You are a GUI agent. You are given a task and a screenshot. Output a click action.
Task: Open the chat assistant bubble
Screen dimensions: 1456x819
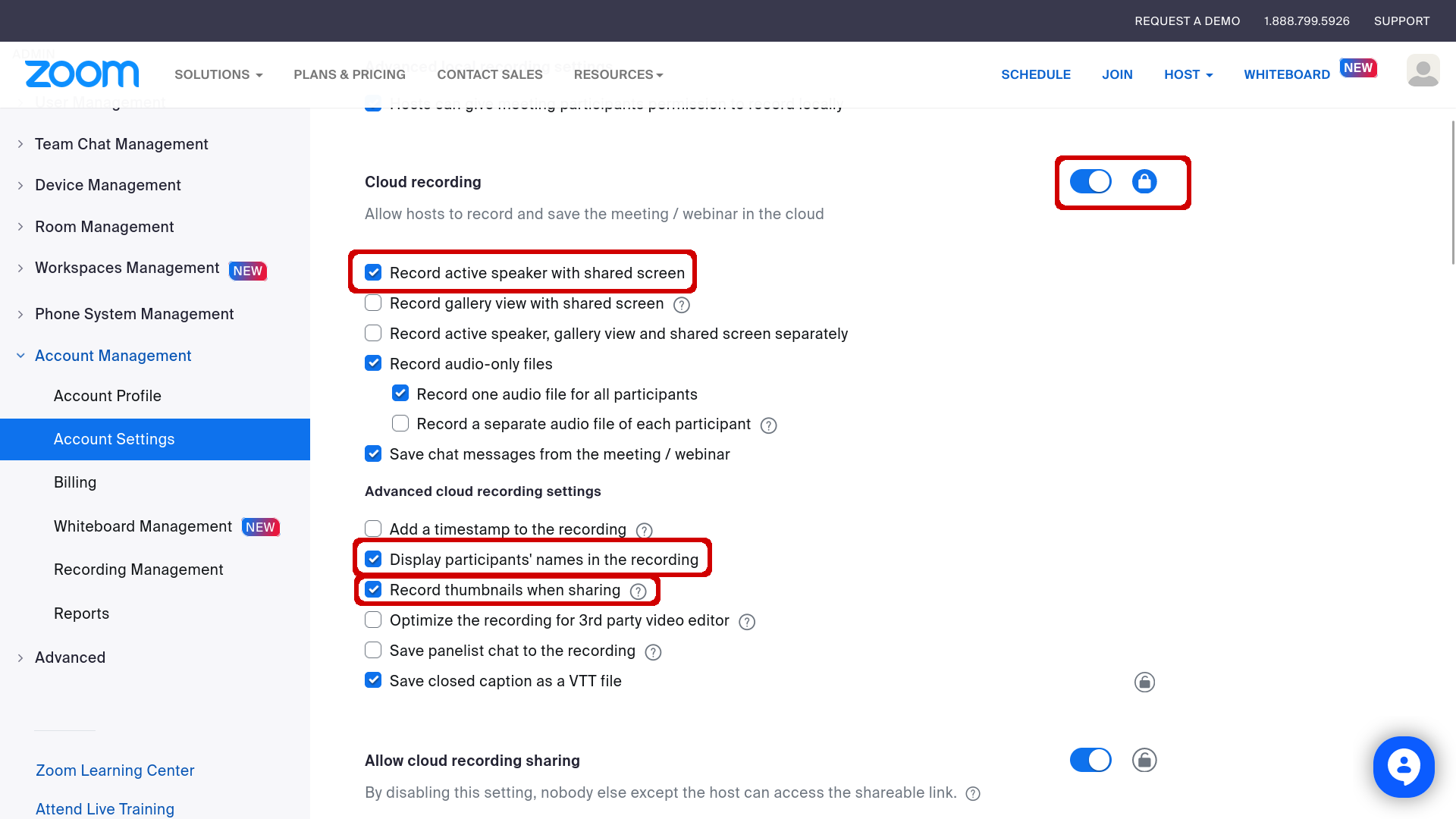[1404, 767]
